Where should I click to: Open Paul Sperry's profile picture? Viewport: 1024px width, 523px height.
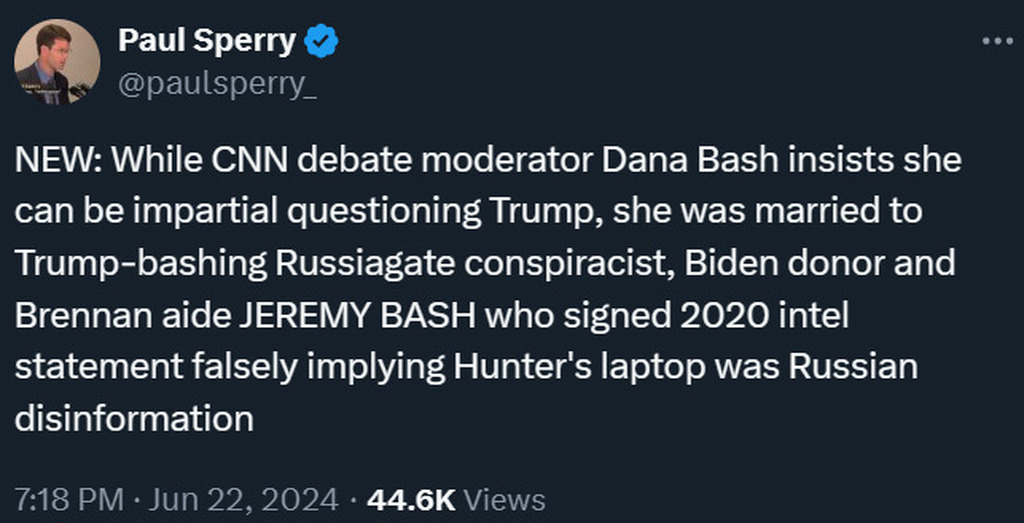coord(57,62)
